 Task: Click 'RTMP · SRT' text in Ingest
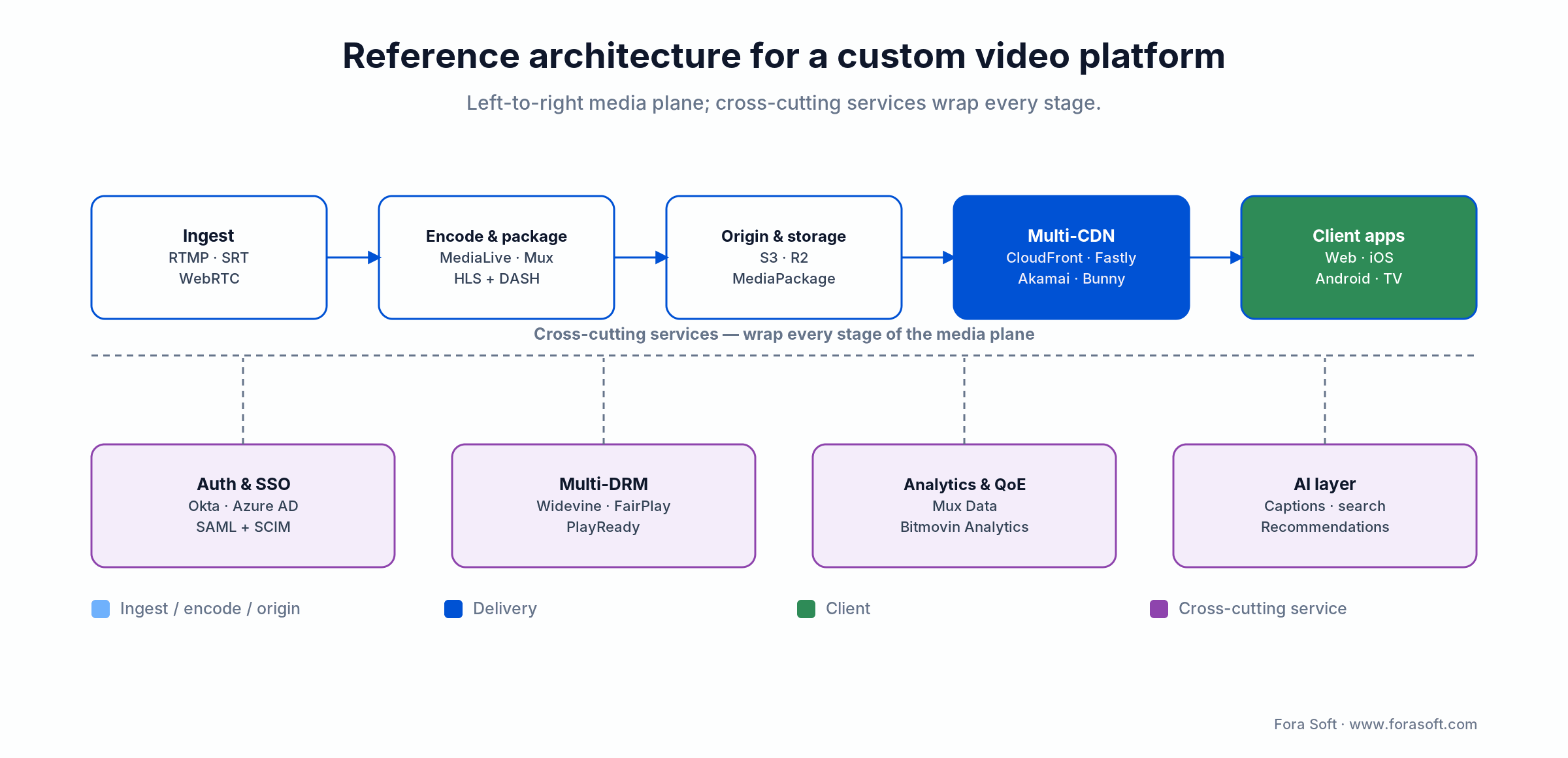(209, 257)
